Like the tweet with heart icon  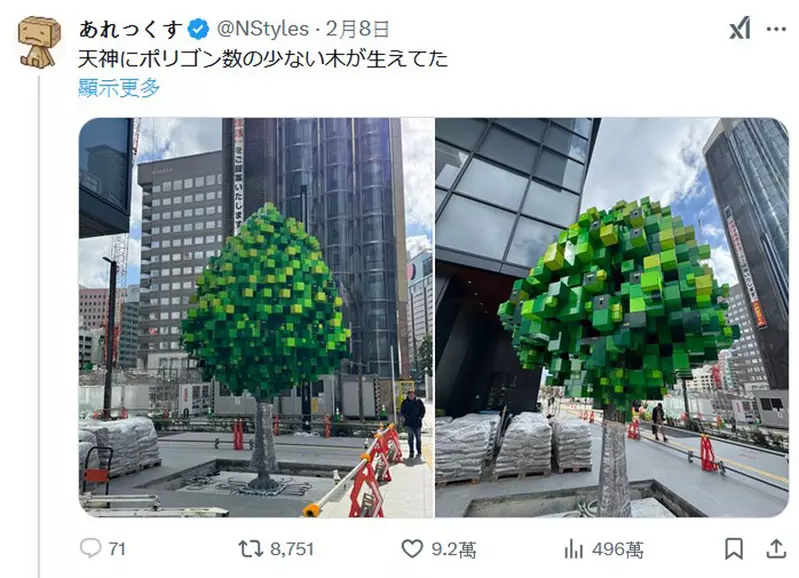click(x=412, y=549)
